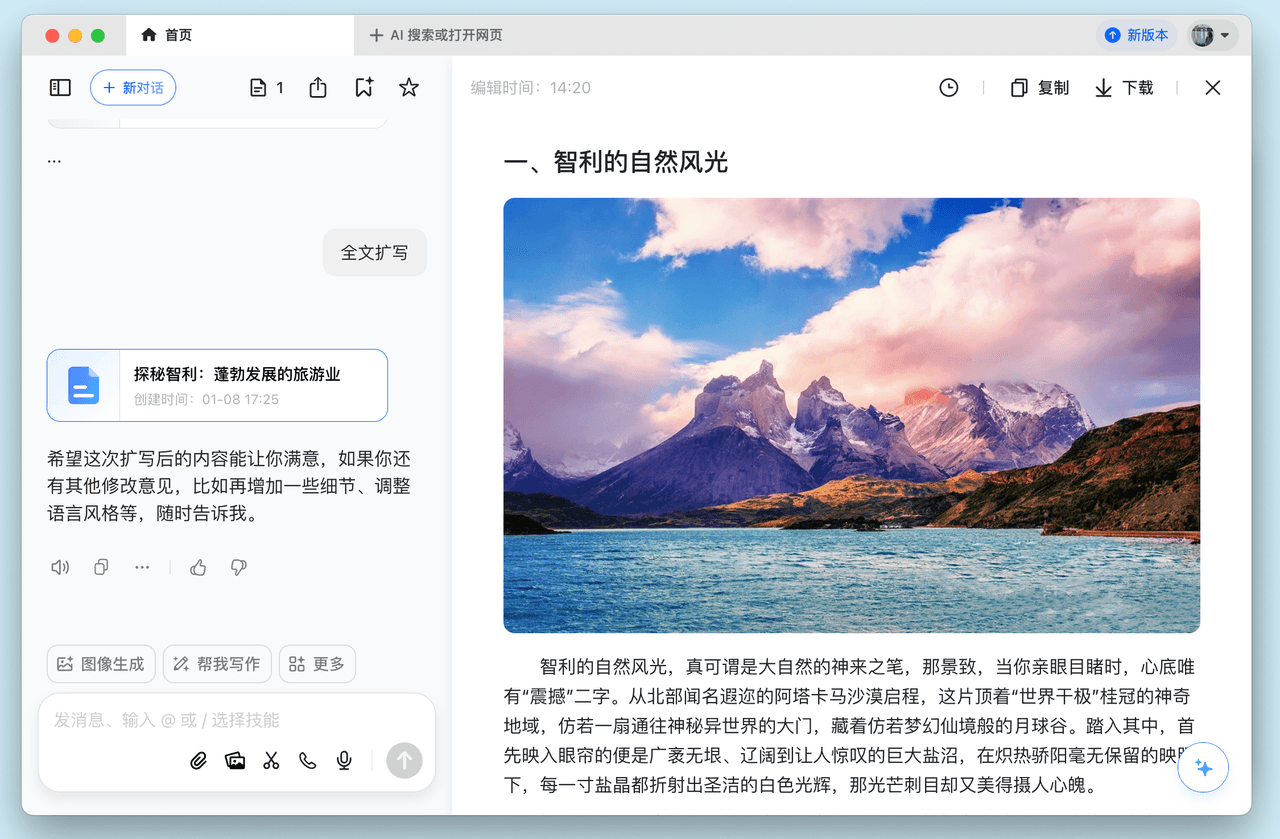Toggle thumbs down on the response

(238, 567)
